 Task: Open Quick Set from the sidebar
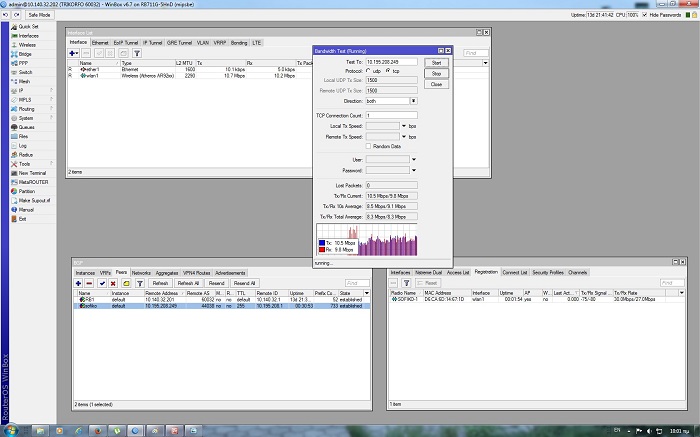pyautogui.click(x=27, y=27)
